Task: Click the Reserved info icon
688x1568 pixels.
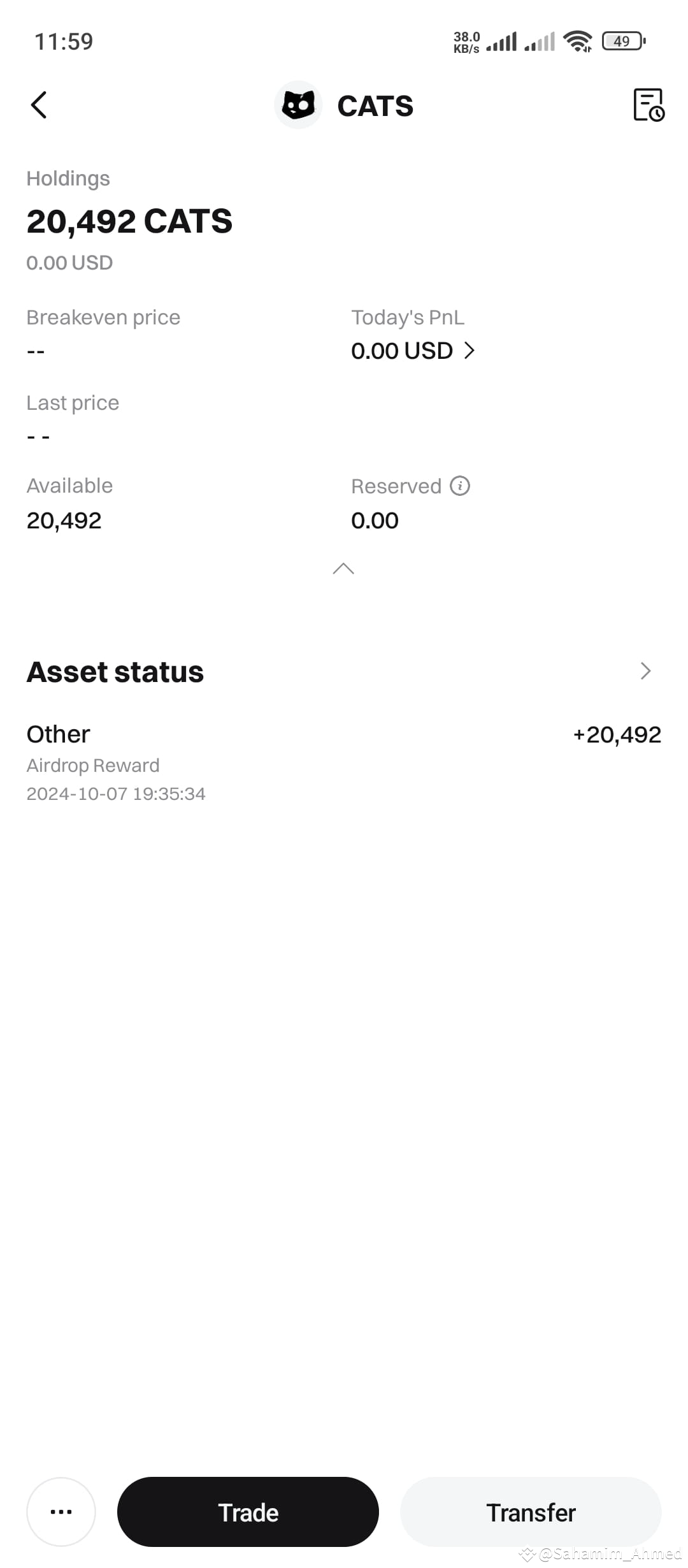Action: 460,486
